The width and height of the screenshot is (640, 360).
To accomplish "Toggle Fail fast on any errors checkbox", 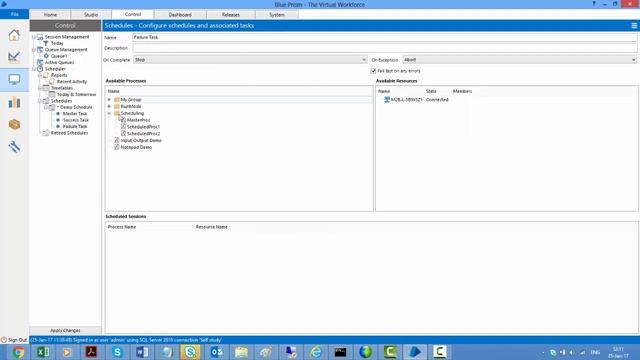I will 373,71.
